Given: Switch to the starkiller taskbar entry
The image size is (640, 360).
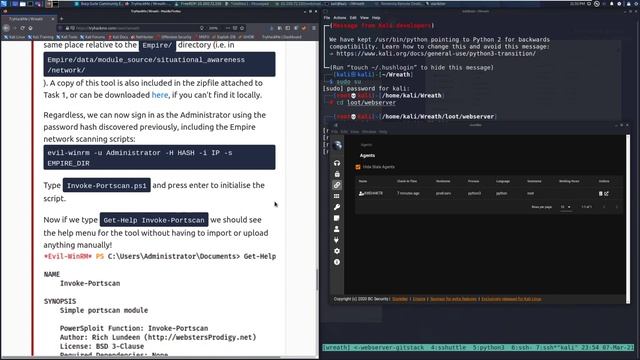Looking at the screenshot, I should coord(437,4).
